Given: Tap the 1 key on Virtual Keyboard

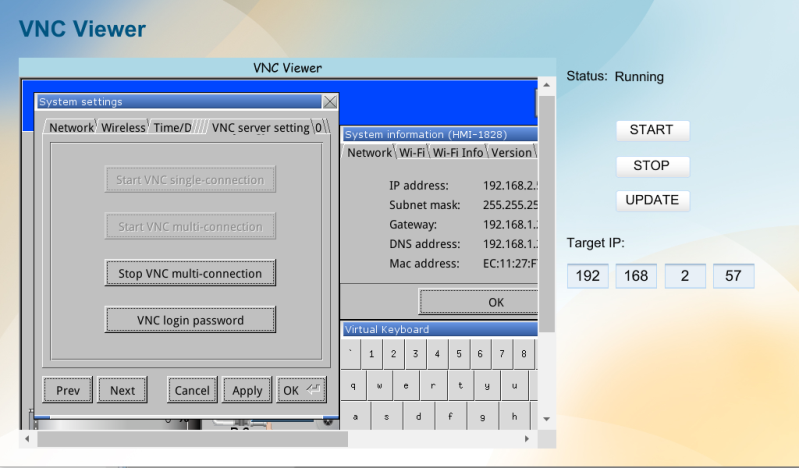Looking at the screenshot, I should (x=371, y=354).
